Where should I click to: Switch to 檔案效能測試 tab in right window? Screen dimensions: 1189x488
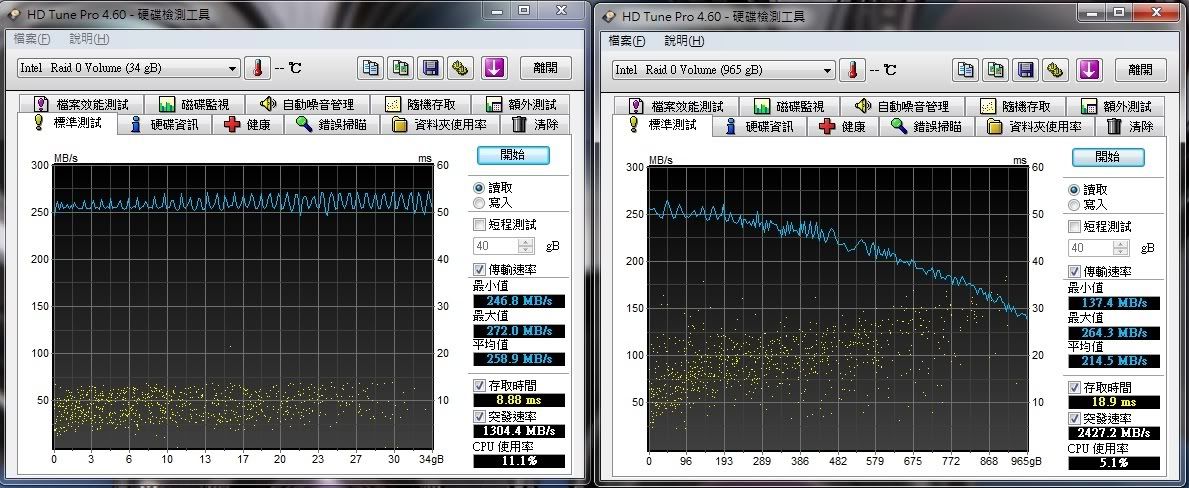[676, 106]
